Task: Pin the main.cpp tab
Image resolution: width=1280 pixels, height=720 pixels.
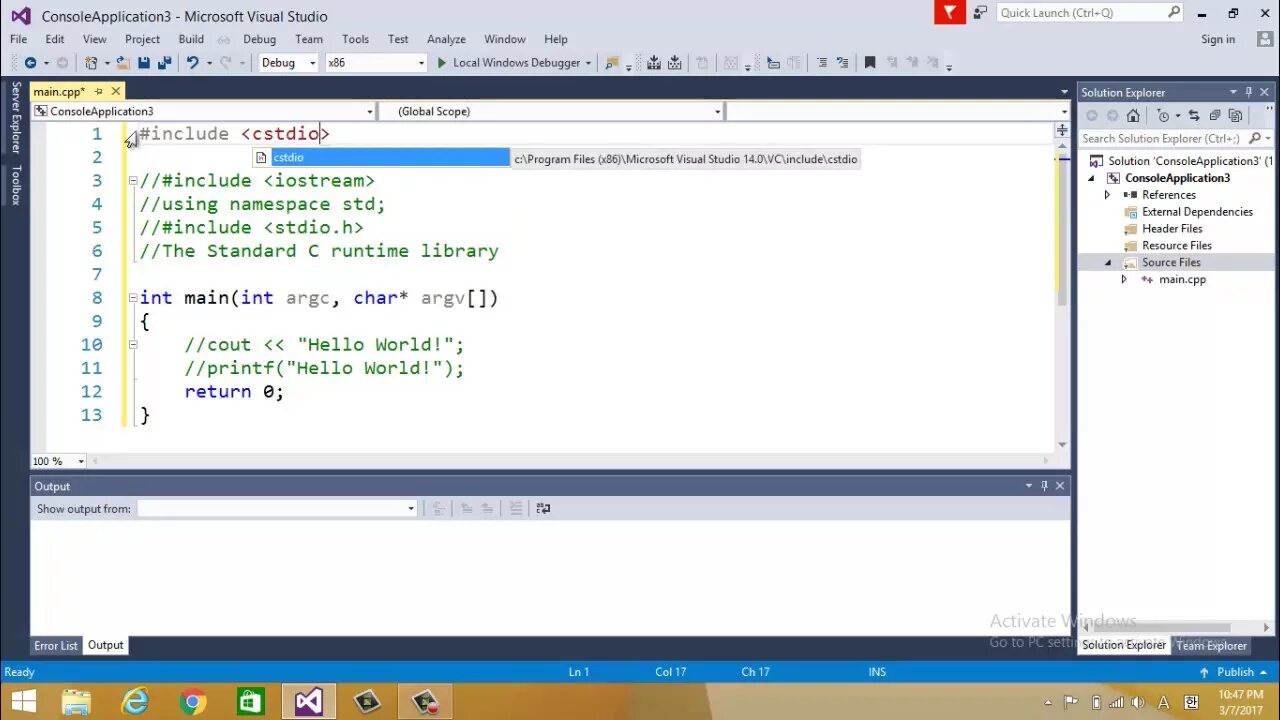Action: click(x=99, y=91)
